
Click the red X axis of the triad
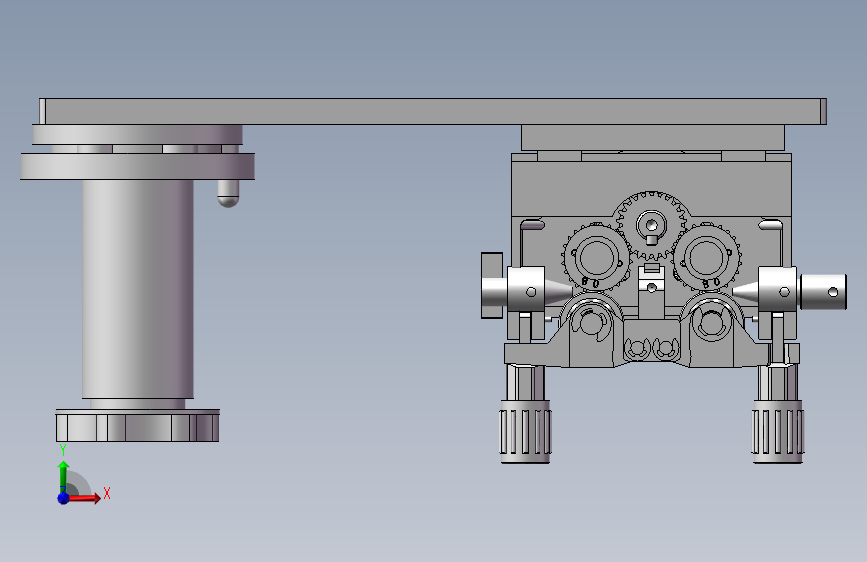[x=83, y=498]
